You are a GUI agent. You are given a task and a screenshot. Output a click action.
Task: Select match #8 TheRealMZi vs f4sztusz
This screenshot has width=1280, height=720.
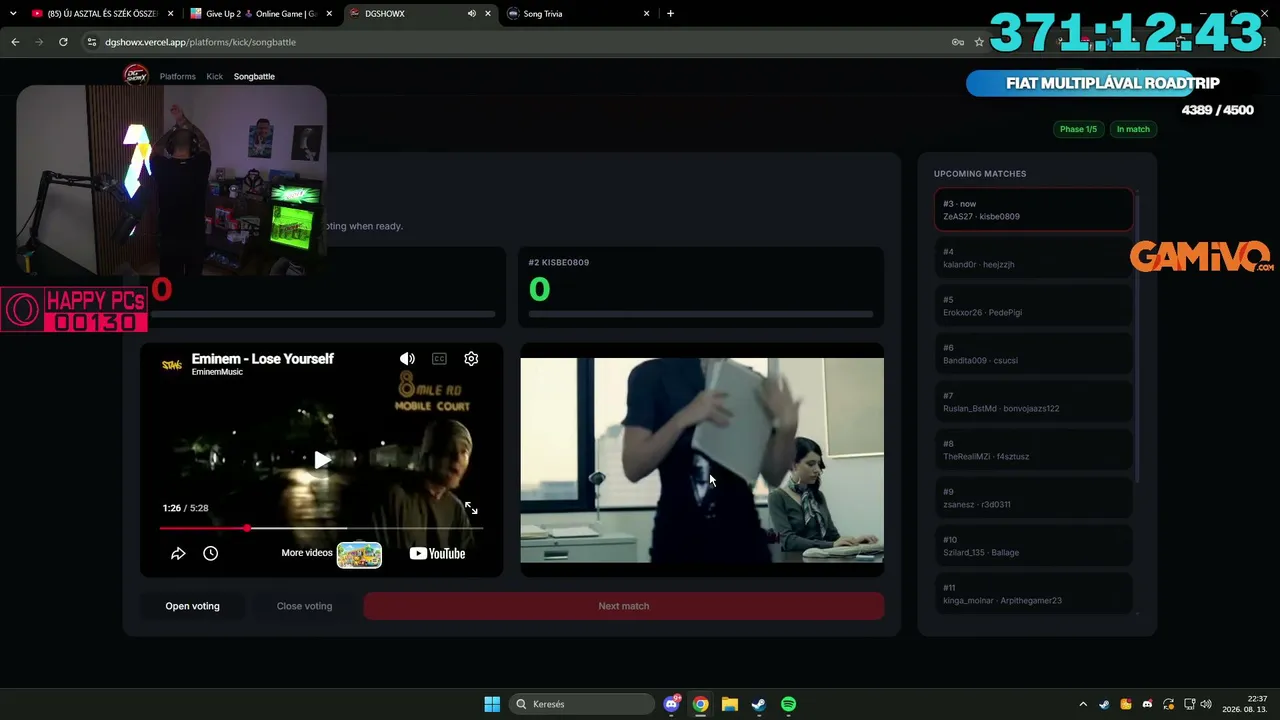[x=1034, y=450]
